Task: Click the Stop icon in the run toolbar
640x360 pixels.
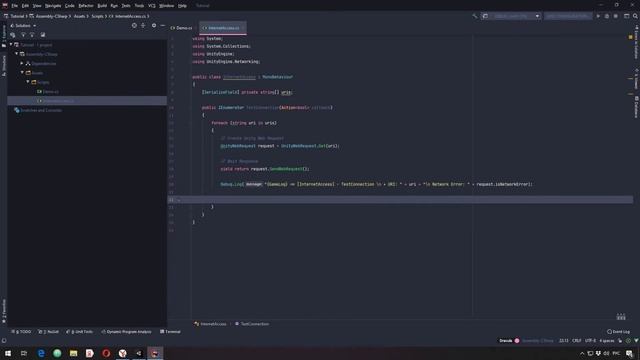Action: coord(616,16)
